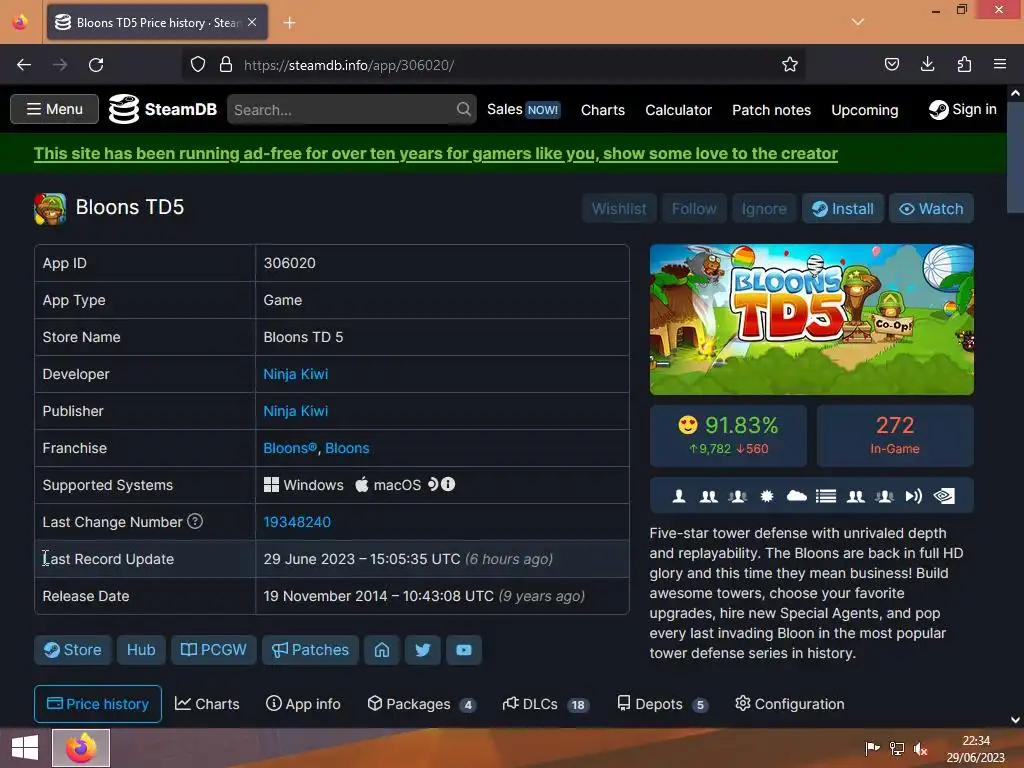Viewport: 1024px width, 768px height.
Task: Click the Single-player category icon
Action: (x=679, y=496)
